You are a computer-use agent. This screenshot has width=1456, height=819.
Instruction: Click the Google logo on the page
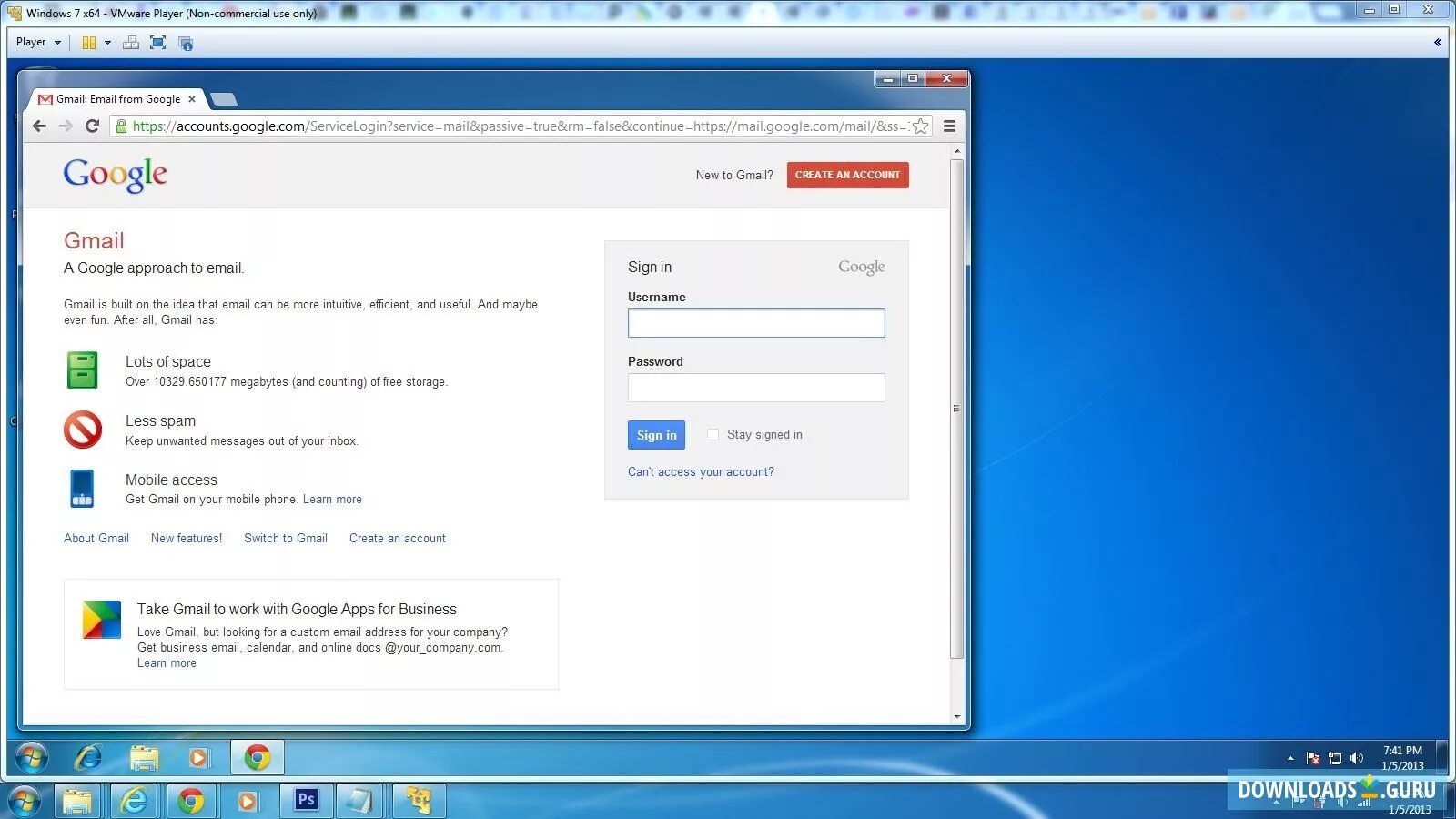[116, 175]
